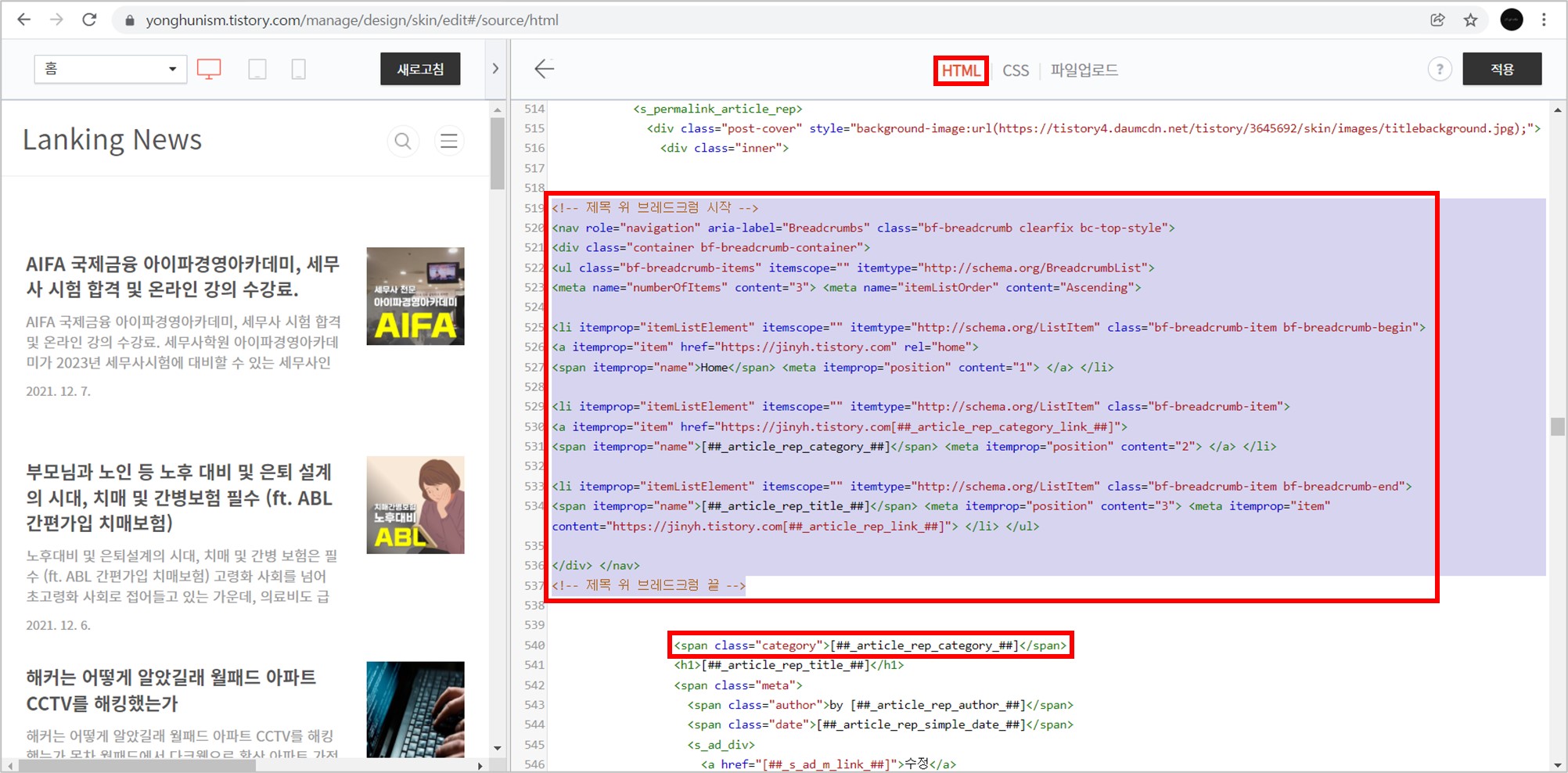Click the hacker keyboard thumbnail
The width and height of the screenshot is (1568, 773).
click(415, 710)
